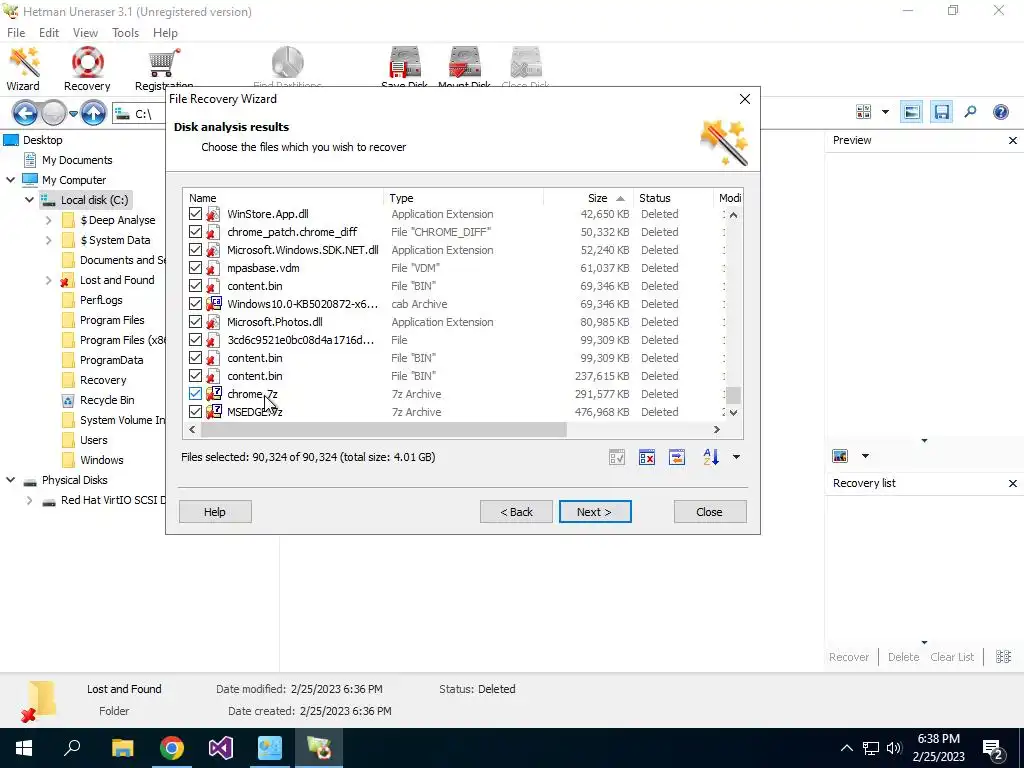1024x768 pixels.
Task: Open the Help menu
Action: (x=165, y=33)
